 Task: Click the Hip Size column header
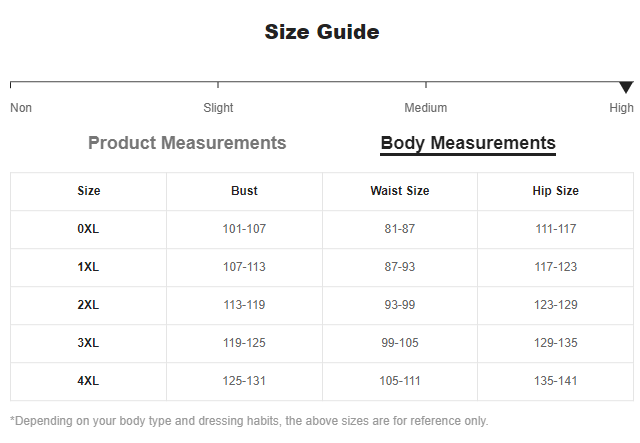(x=556, y=191)
